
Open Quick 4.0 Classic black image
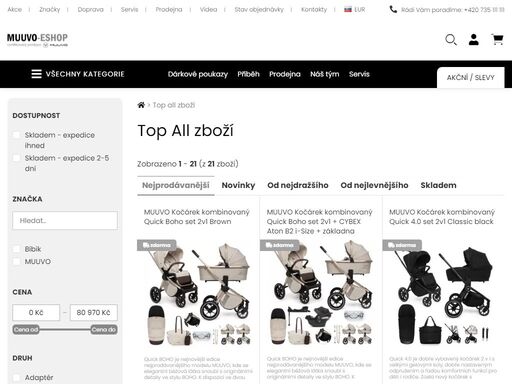coord(444,293)
